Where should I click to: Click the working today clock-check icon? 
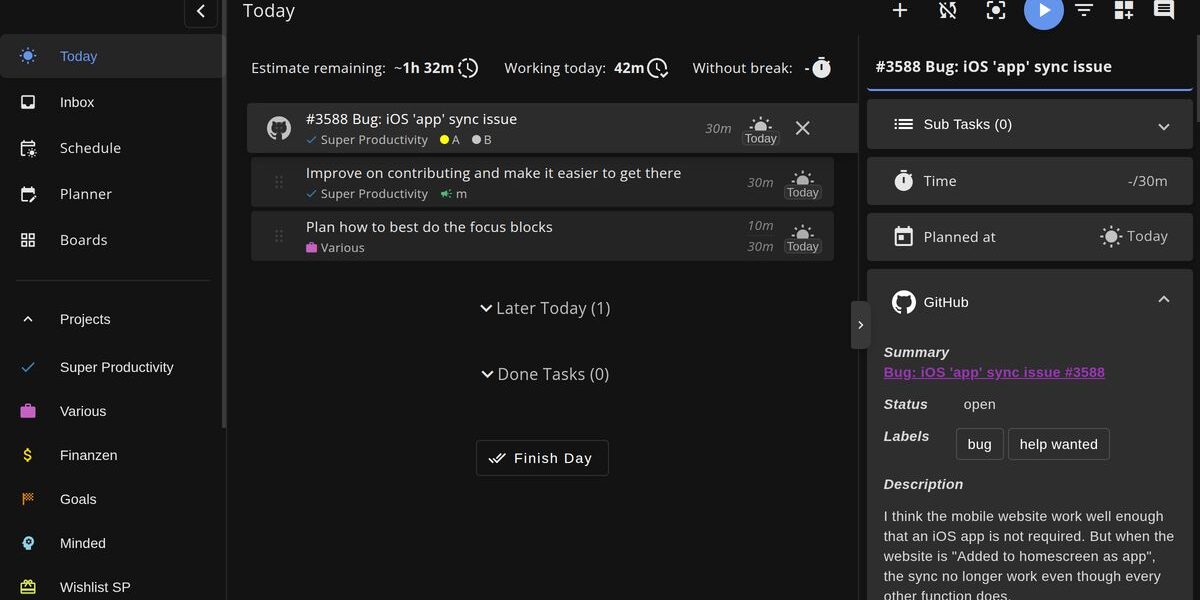(658, 68)
